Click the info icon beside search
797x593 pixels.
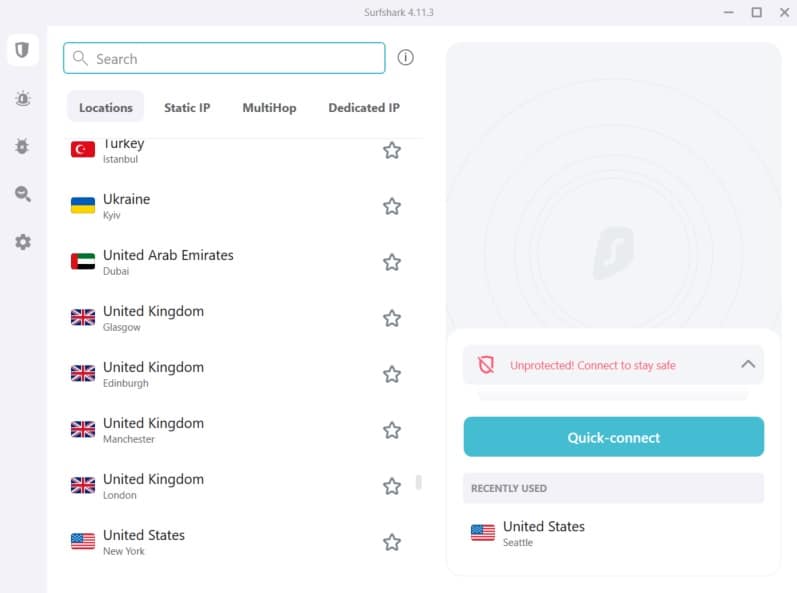pos(405,57)
